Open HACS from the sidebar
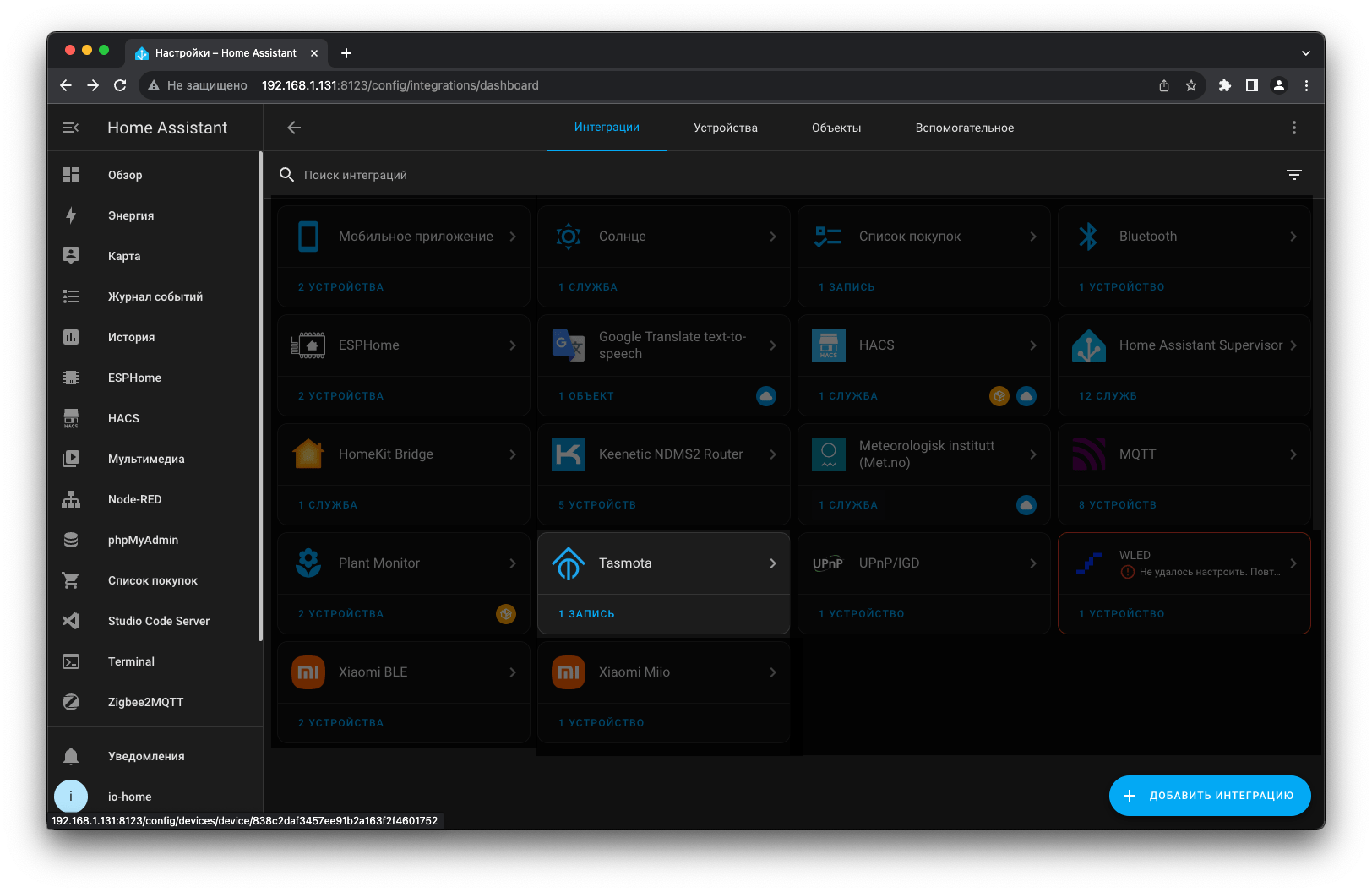 click(x=123, y=418)
